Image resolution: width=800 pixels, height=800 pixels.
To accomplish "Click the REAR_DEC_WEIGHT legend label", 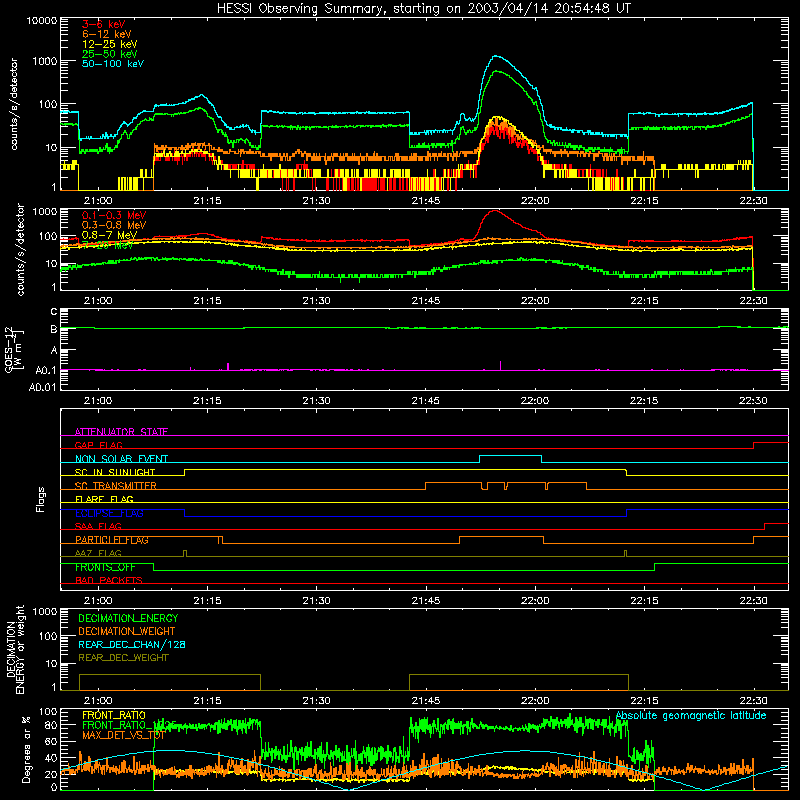I will (x=123, y=658).
